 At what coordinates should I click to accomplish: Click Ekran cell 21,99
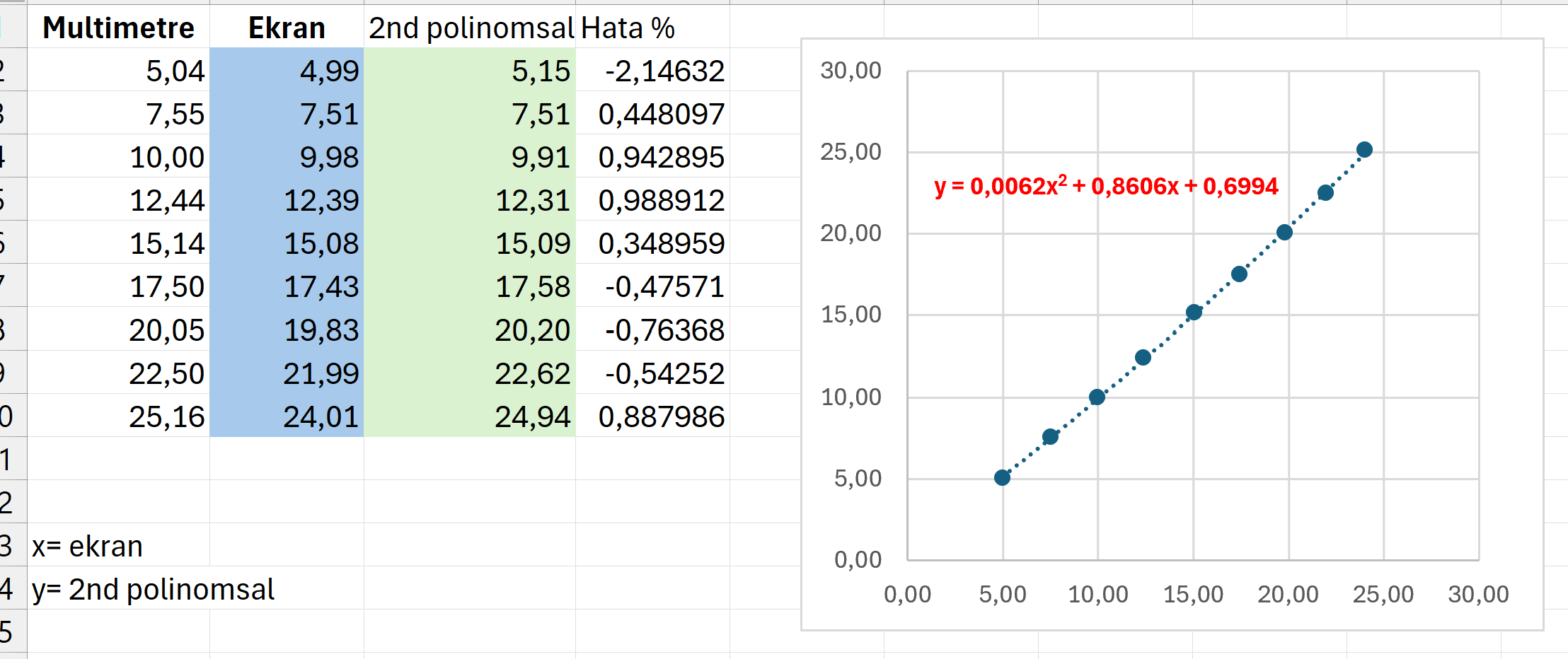287,373
